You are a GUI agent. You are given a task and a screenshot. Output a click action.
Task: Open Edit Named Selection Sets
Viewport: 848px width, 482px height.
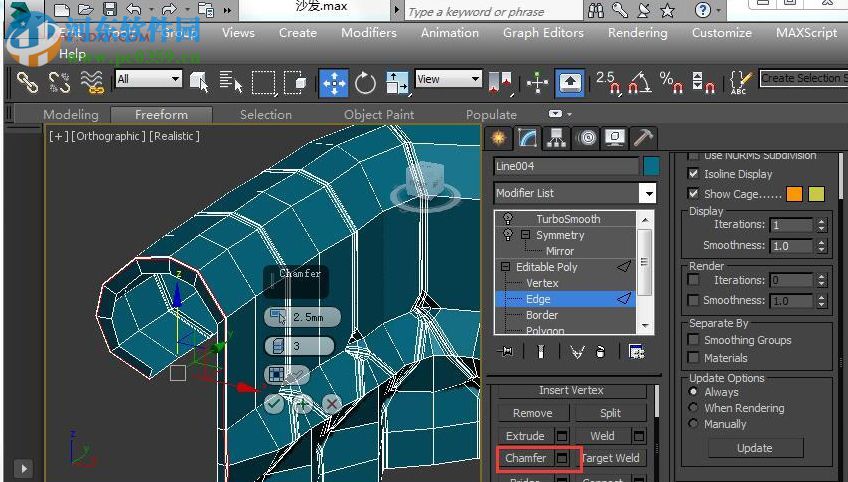pos(740,83)
